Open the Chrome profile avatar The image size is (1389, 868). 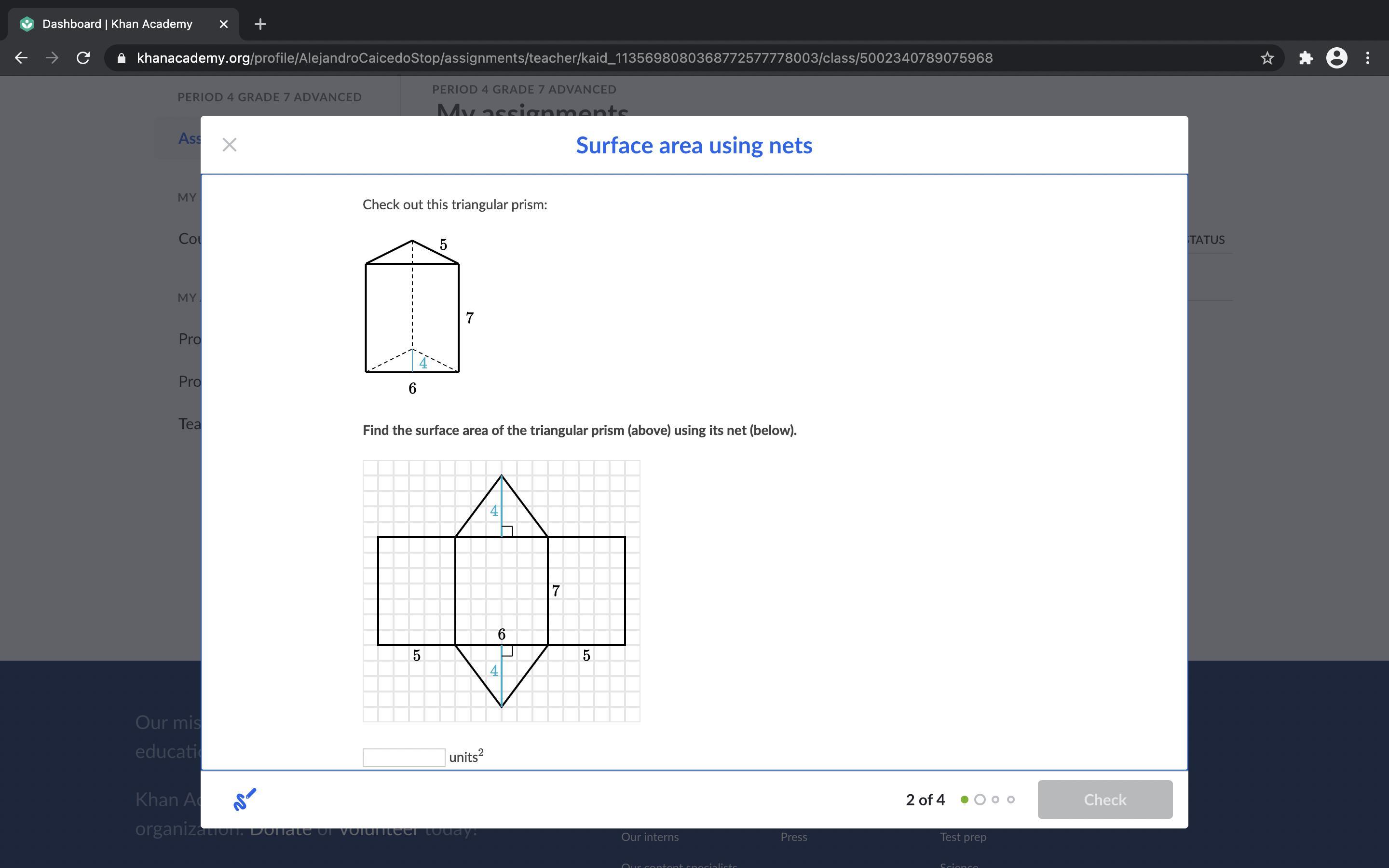[x=1336, y=58]
